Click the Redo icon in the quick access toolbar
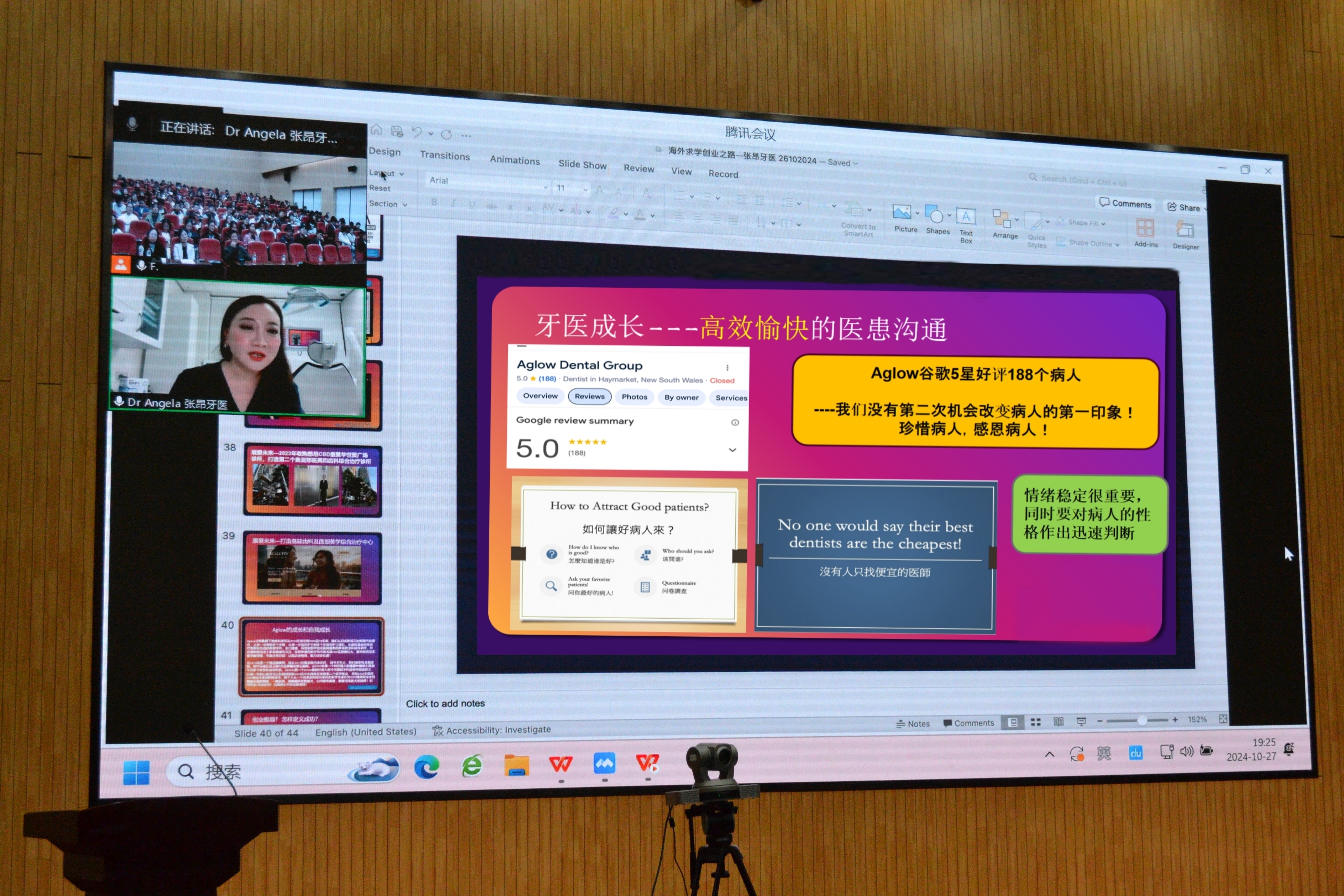 point(446,135)
